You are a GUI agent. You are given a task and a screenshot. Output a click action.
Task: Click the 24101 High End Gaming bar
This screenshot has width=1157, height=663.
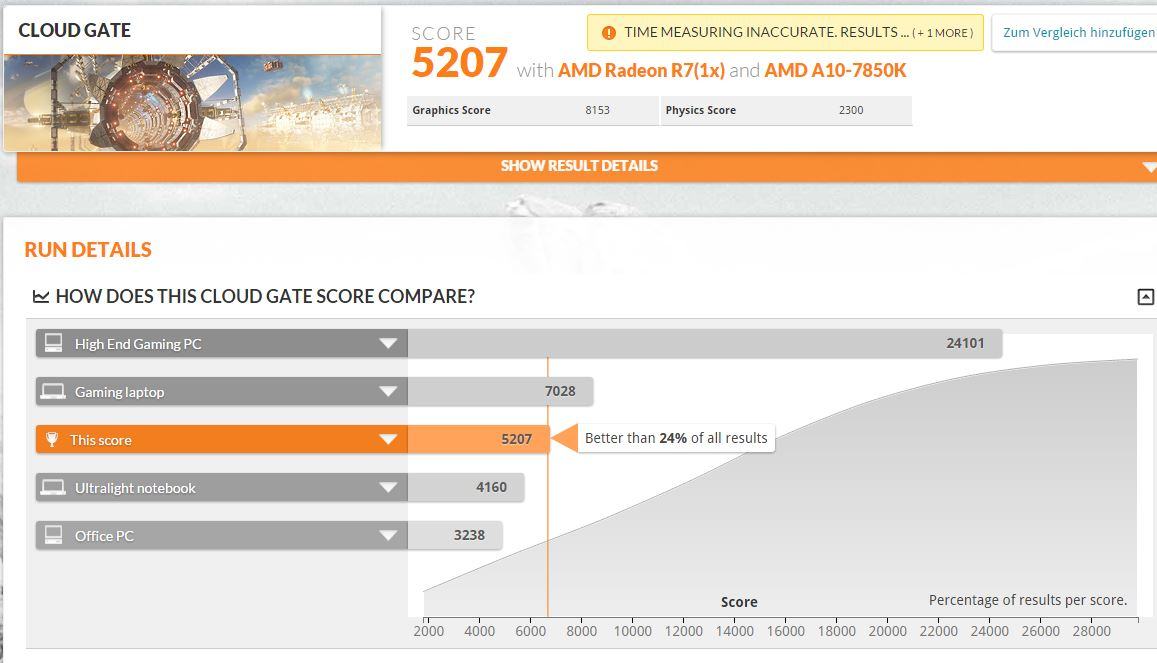coord(705,344)
